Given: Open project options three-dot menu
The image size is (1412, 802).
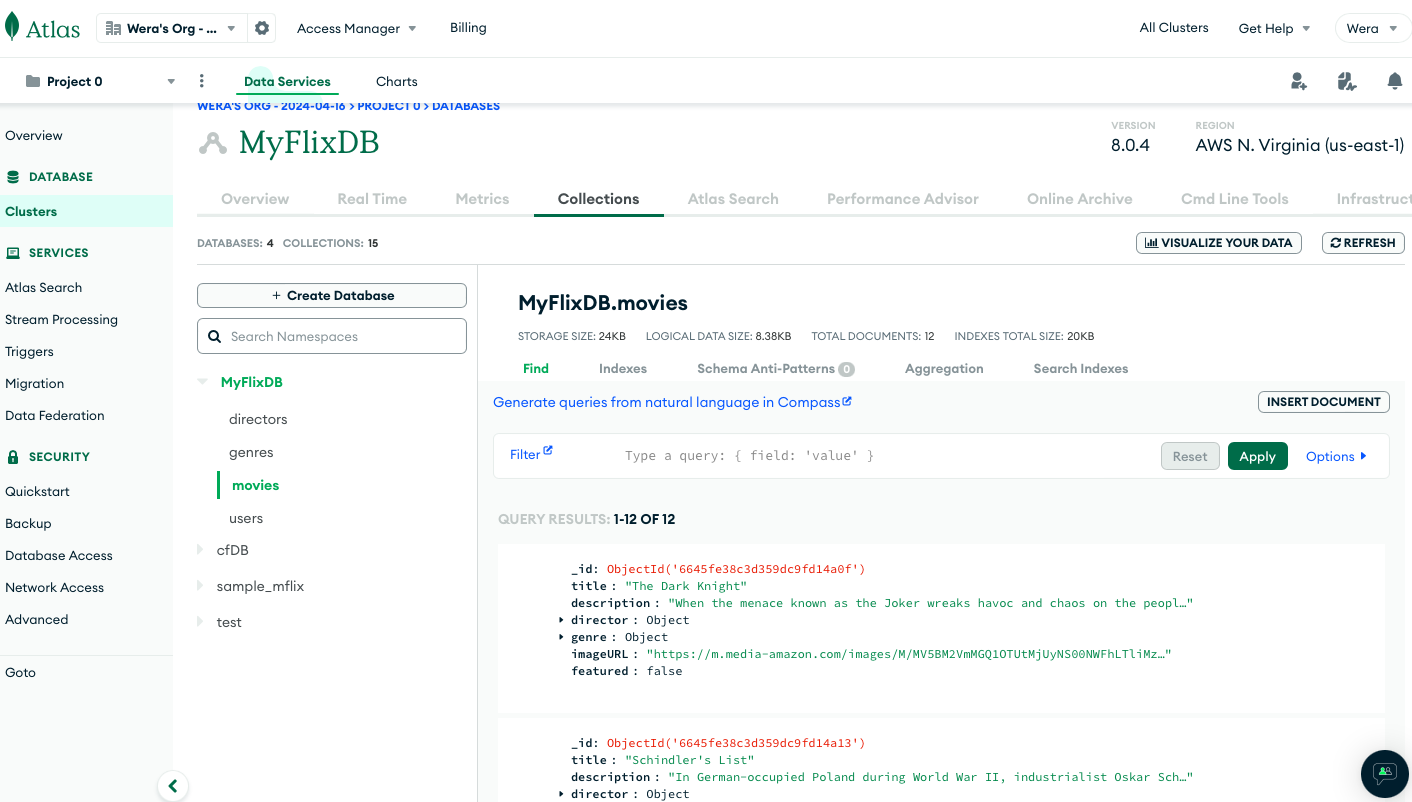Looking at the screenshot, I should click(x=202, y=81).
